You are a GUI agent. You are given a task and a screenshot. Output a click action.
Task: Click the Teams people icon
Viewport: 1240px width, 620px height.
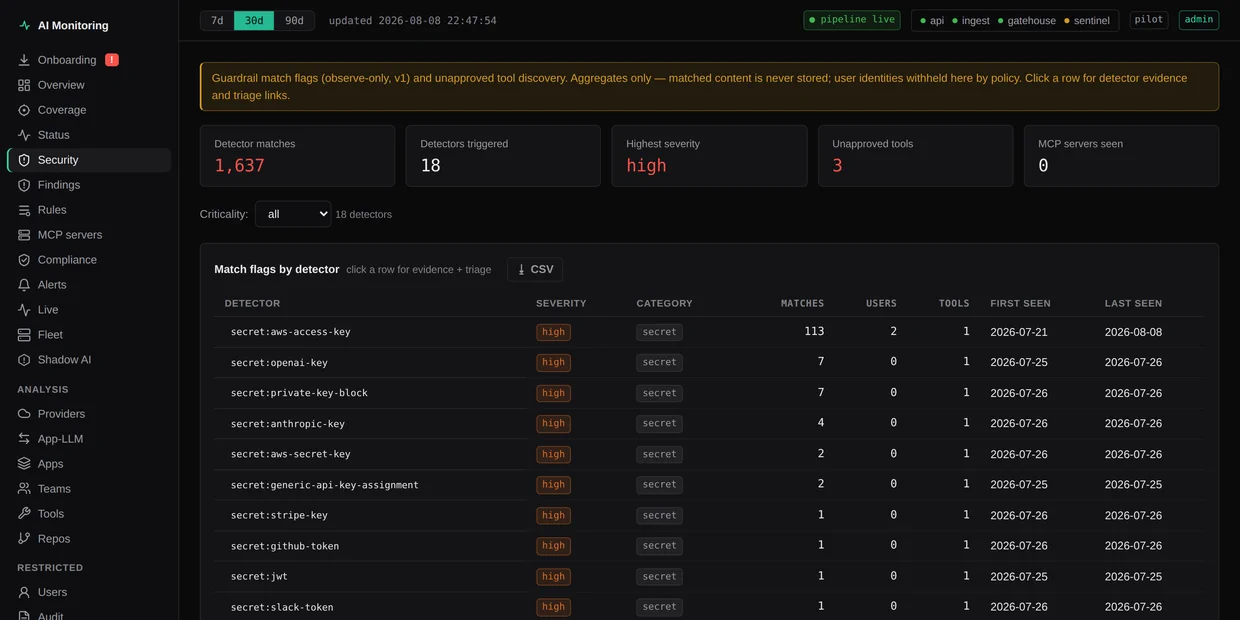pos(24,489)
